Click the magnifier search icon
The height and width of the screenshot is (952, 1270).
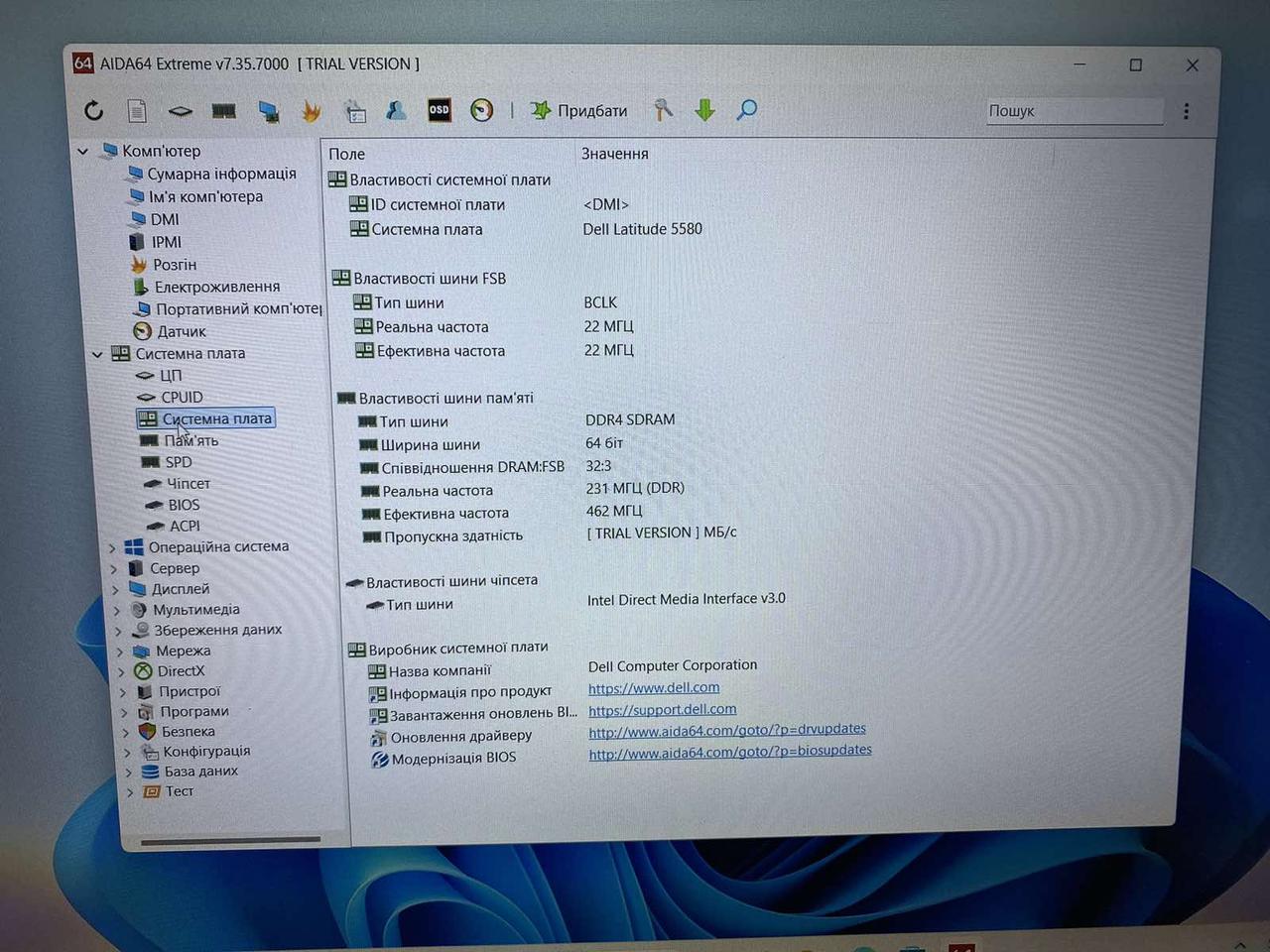tap(747, 110)
